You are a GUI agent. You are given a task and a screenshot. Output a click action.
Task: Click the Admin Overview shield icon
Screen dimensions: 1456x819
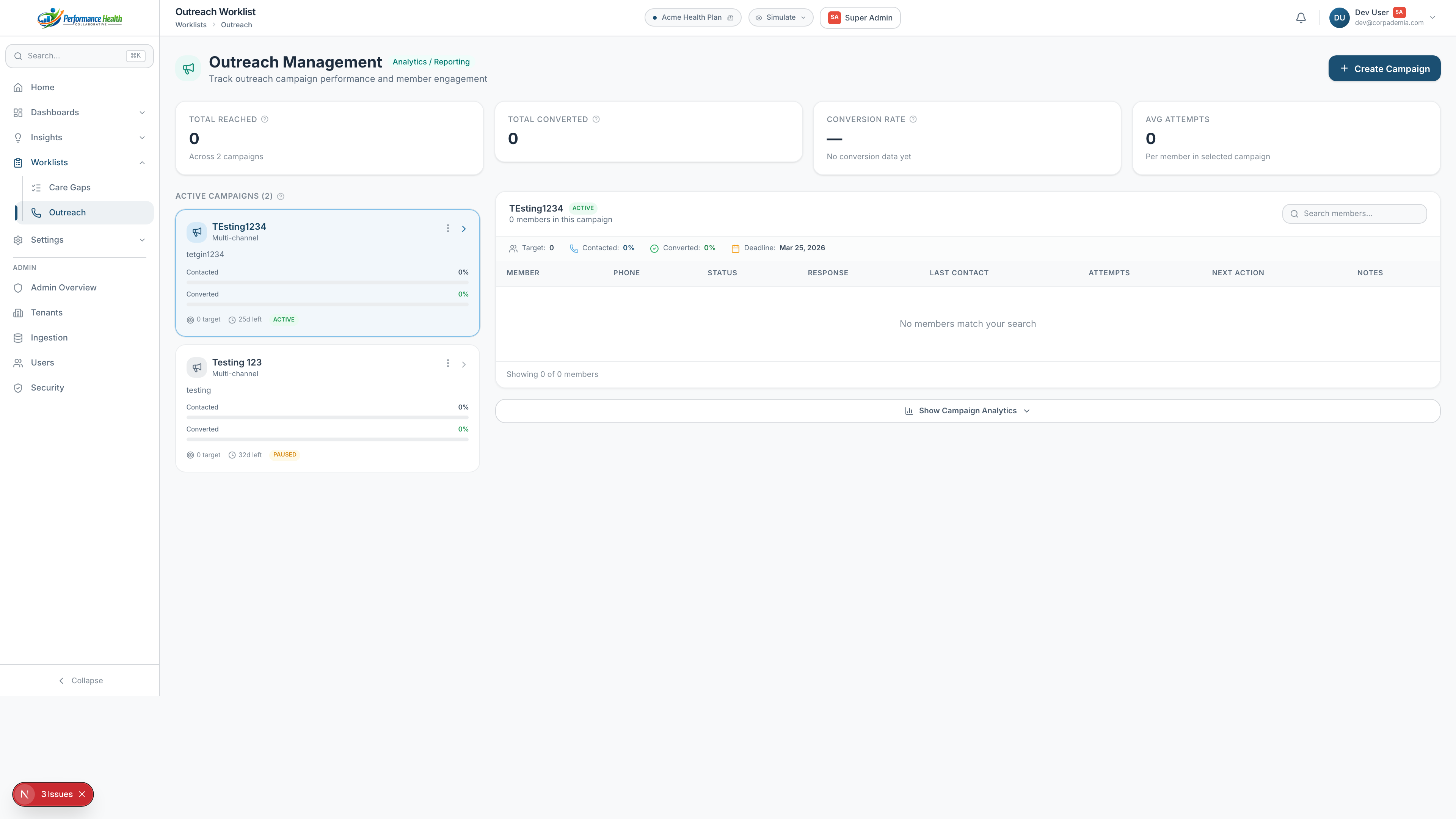(18, 288)
